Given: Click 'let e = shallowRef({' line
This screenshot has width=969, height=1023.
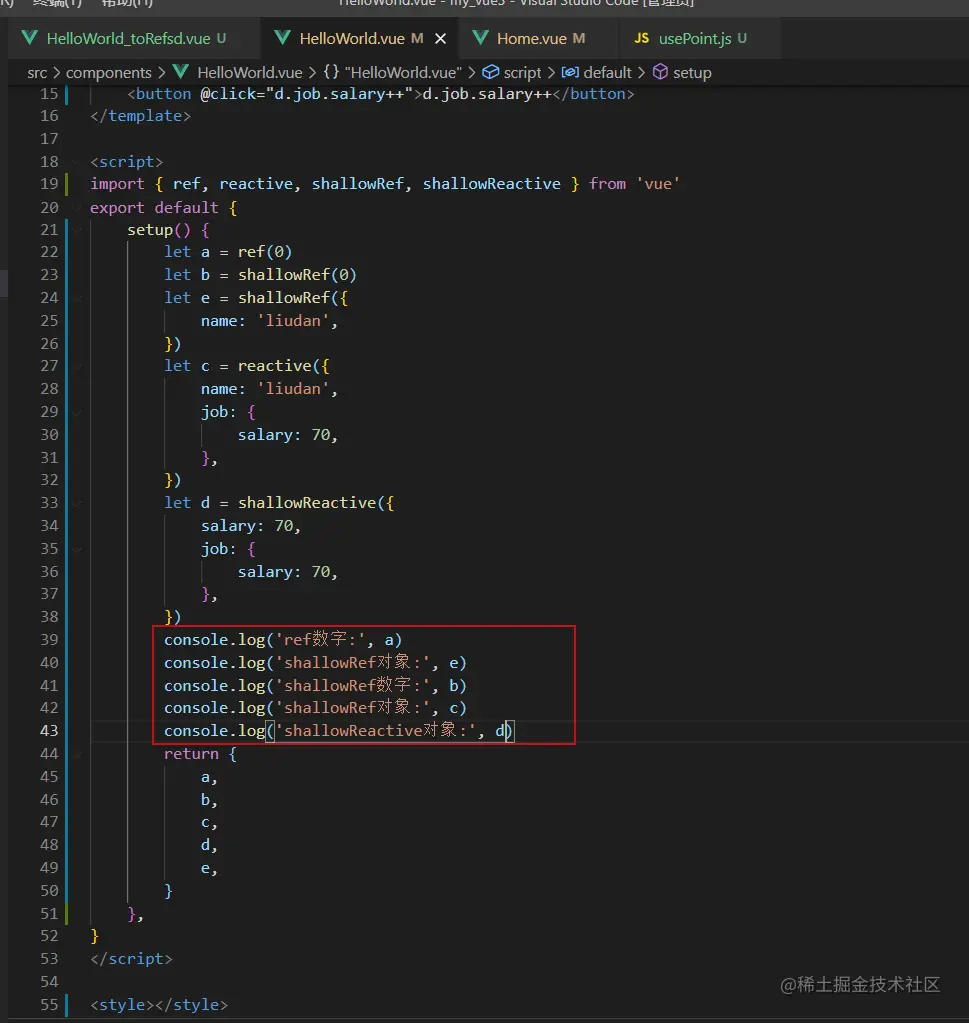Looking at the screenshot, I should click(x=256, y=298).
